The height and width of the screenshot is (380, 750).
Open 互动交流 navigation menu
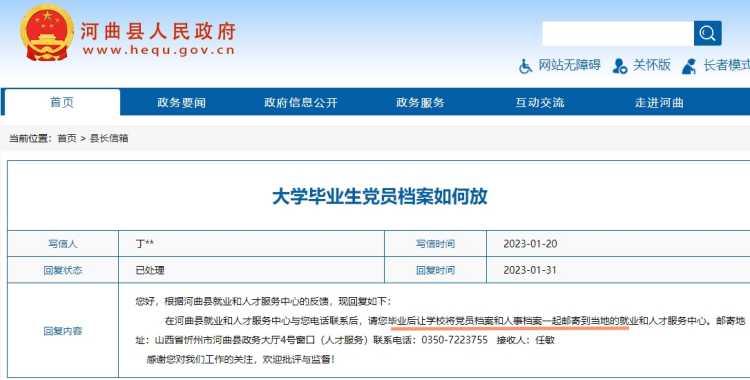tap(540, 102)
